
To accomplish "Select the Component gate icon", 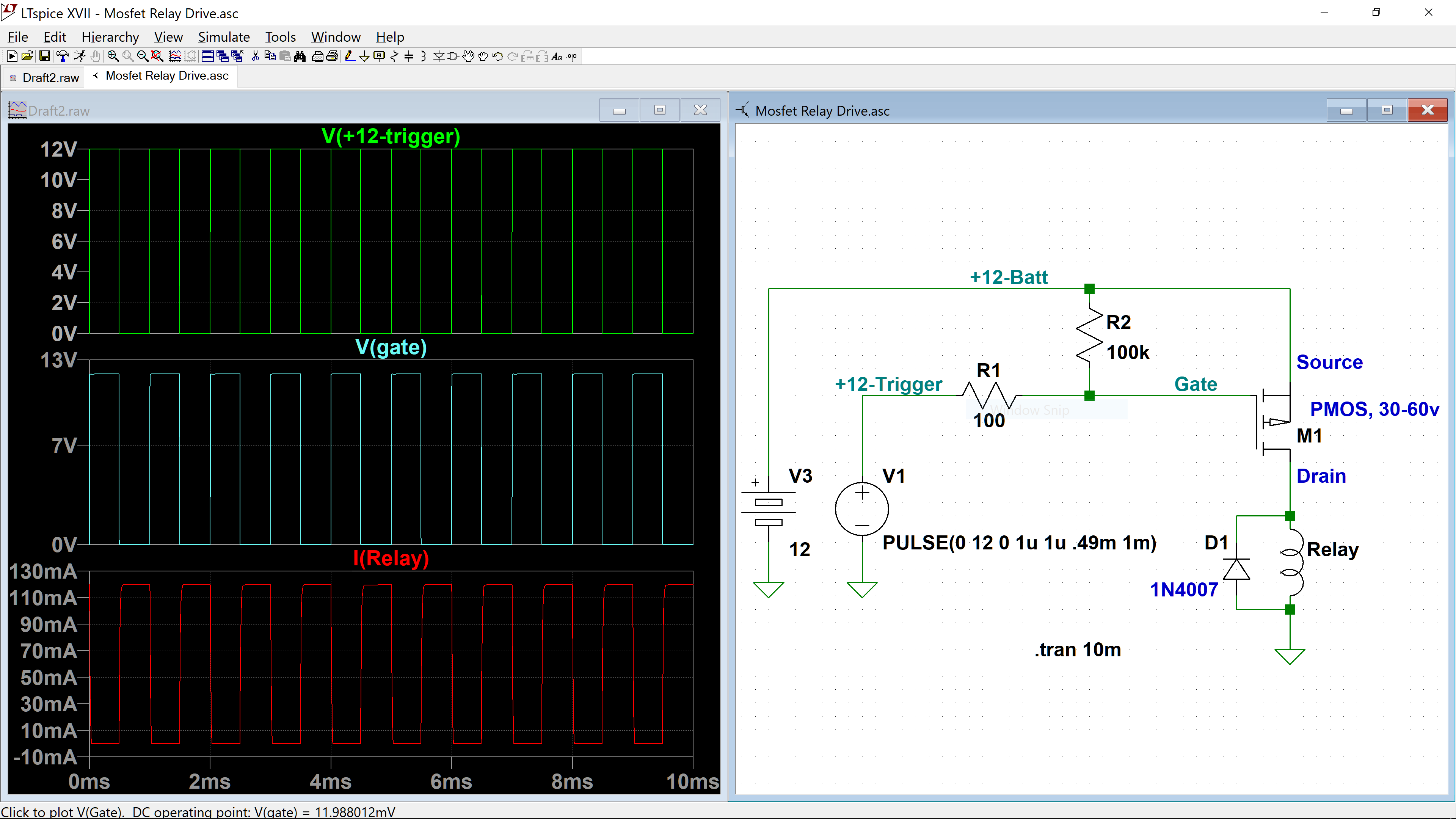I will tap(453, 56).
